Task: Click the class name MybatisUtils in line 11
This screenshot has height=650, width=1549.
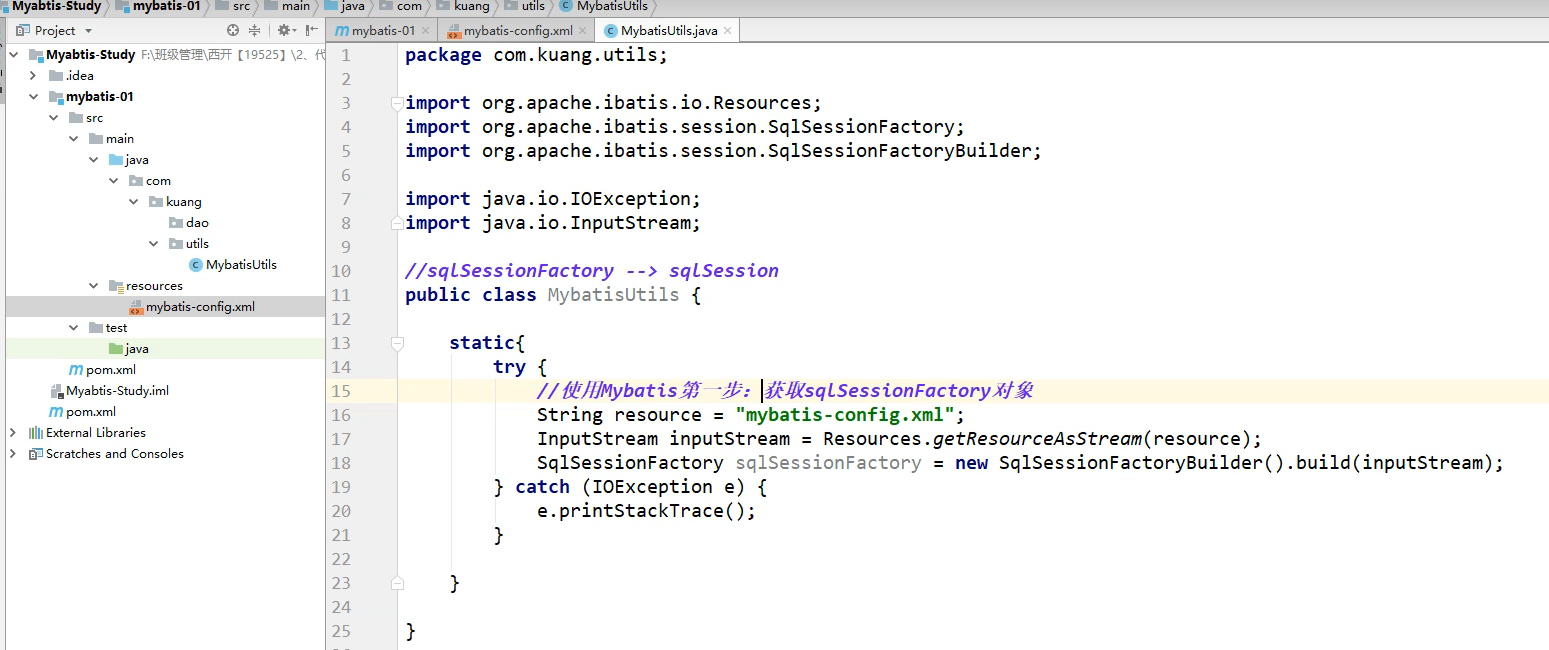Action: point(613,295)
